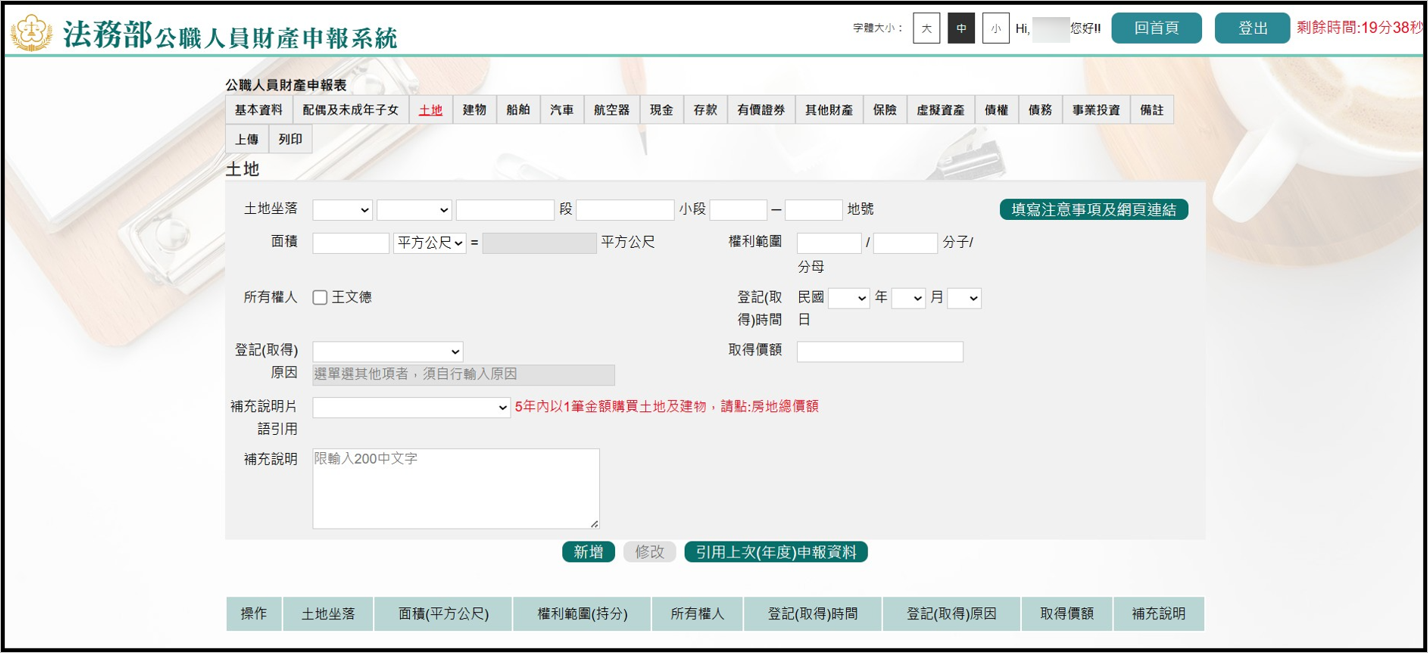
Task: Expand the 登記(取得)原因 dropdown
Action: [387, 351]
